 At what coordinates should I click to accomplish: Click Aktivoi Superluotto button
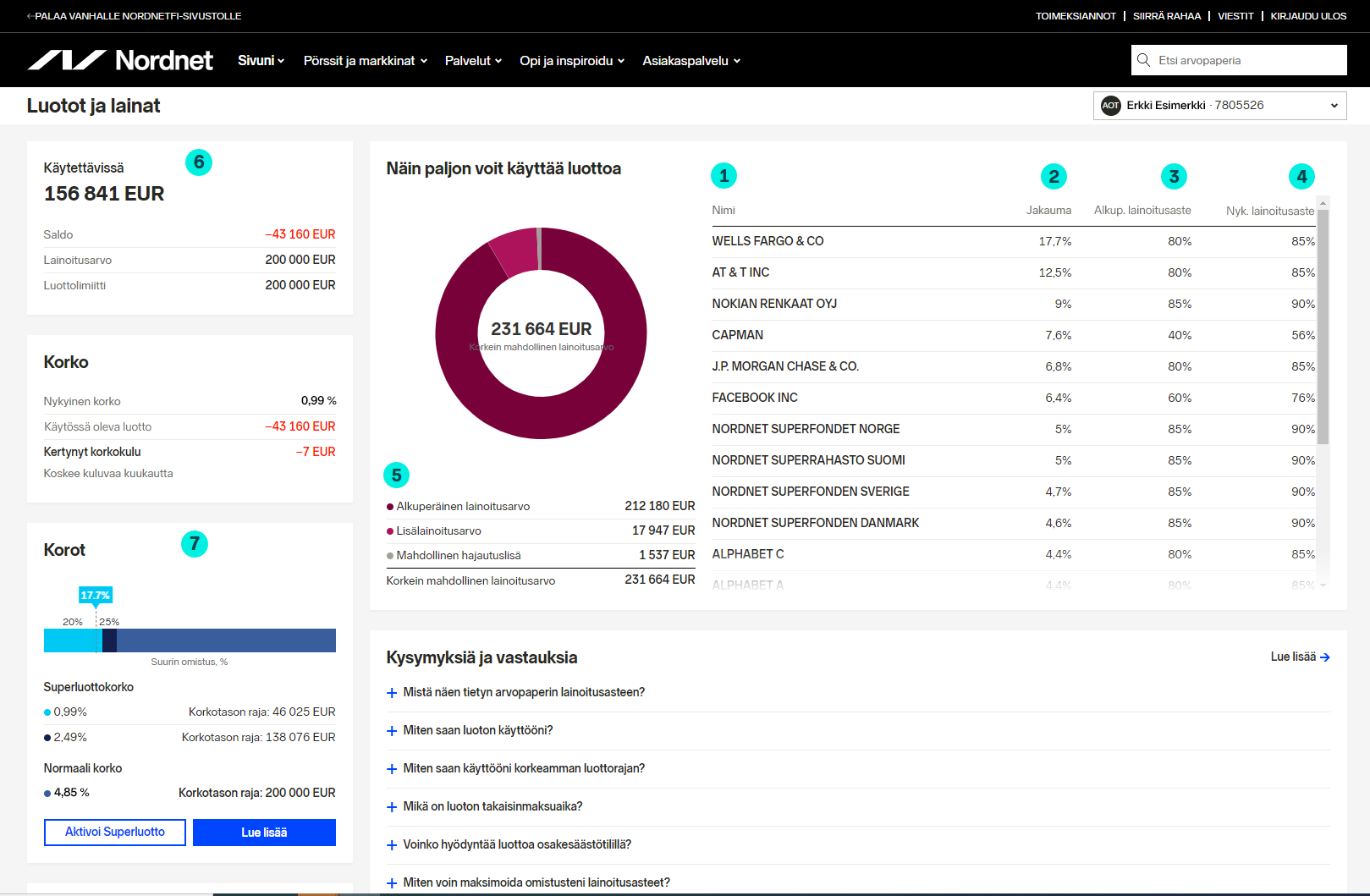[x=115, y=833]
